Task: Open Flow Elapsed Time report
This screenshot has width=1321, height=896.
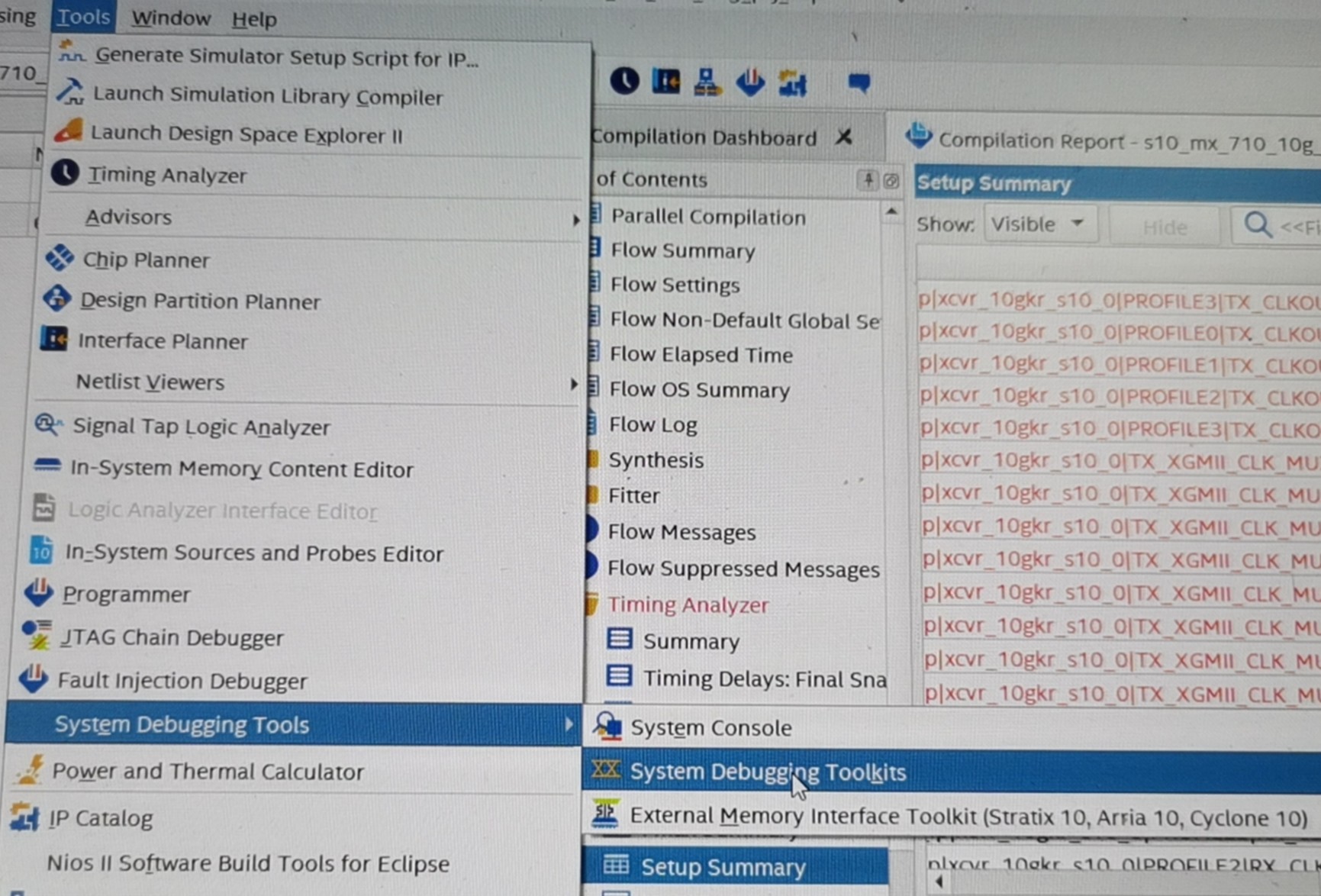Action: pyautogui.click(x=701, y=355)
